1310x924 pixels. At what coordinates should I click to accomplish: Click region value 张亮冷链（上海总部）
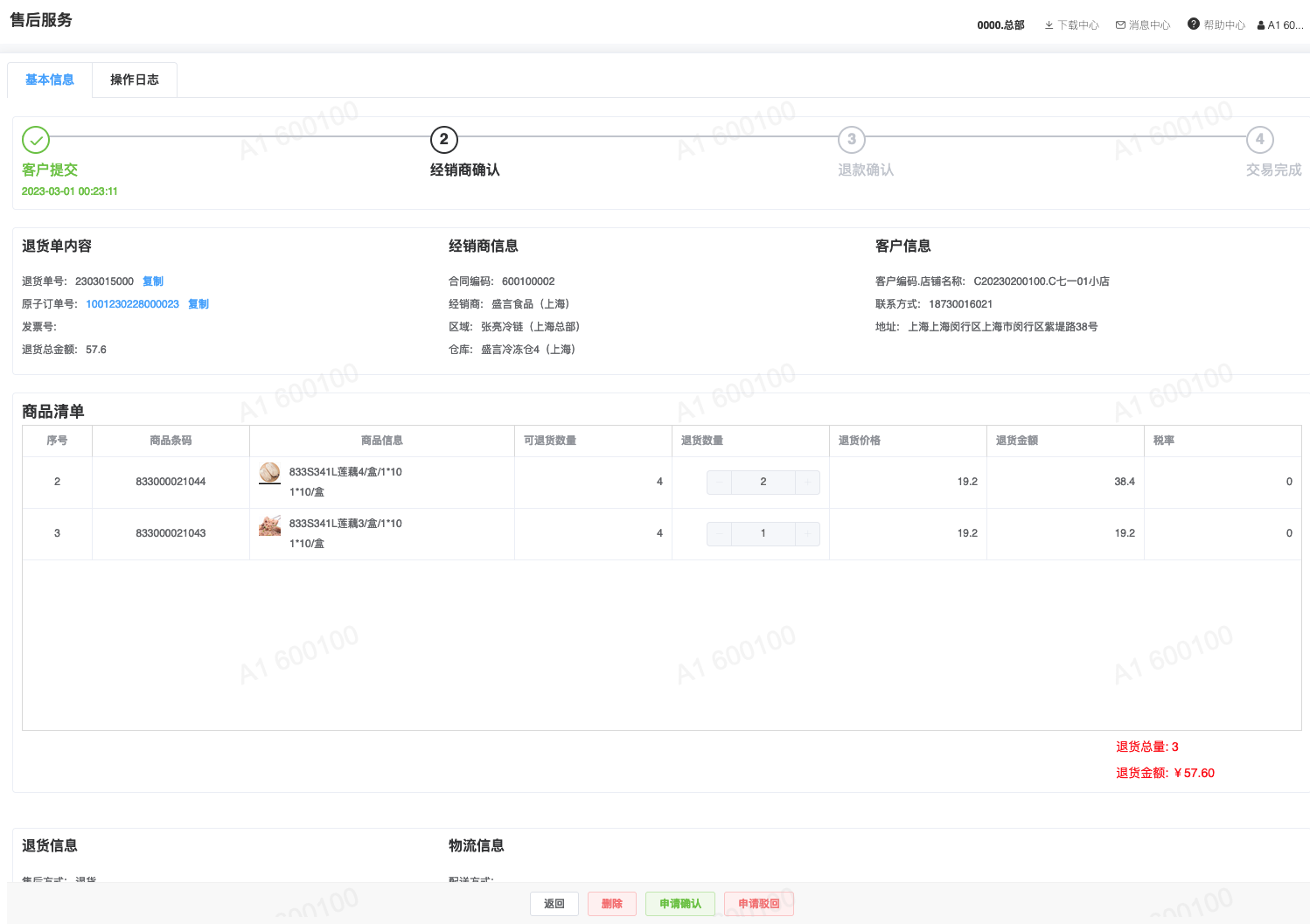tap(531, 327)
